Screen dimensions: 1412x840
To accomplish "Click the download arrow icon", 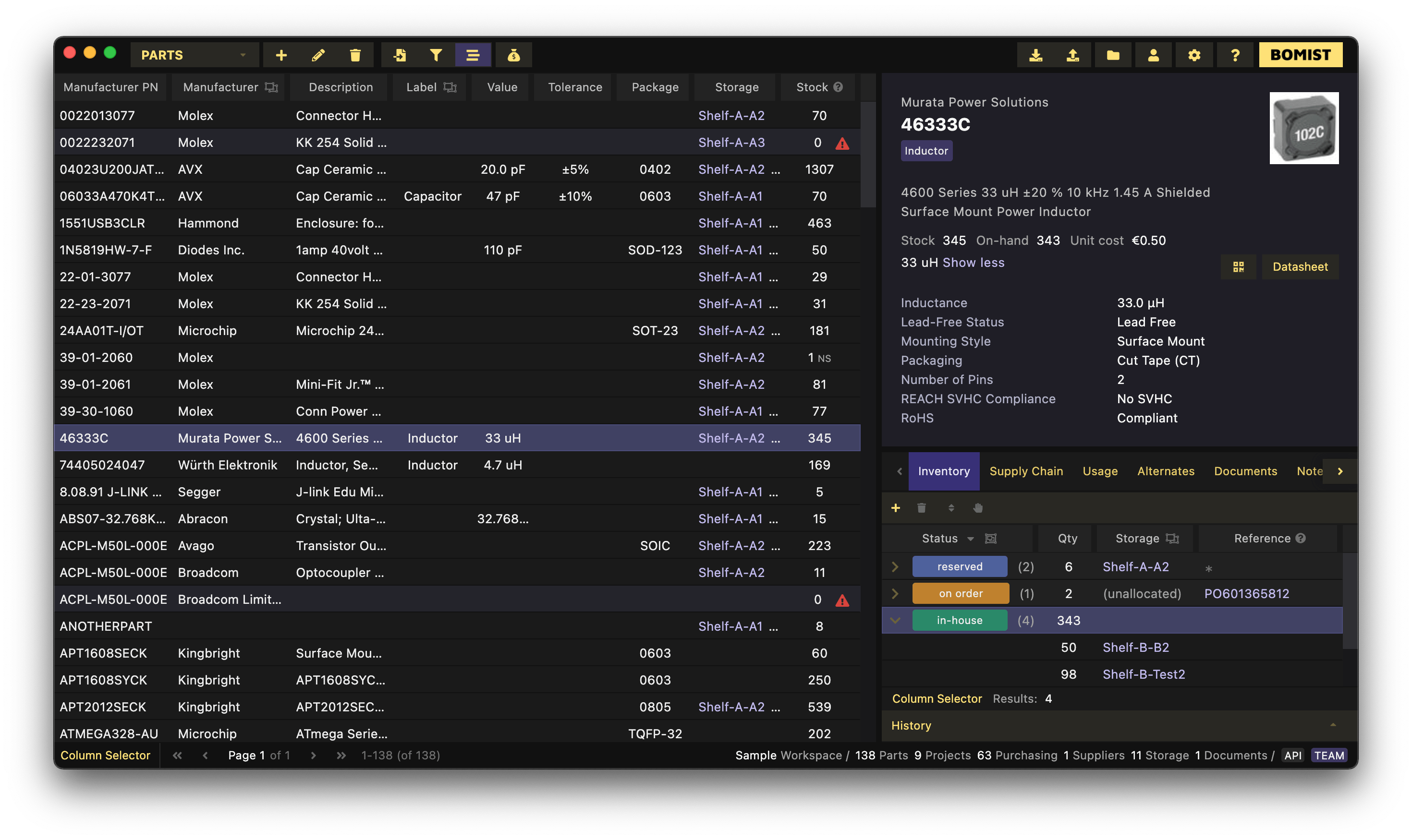I will 1035,55.
